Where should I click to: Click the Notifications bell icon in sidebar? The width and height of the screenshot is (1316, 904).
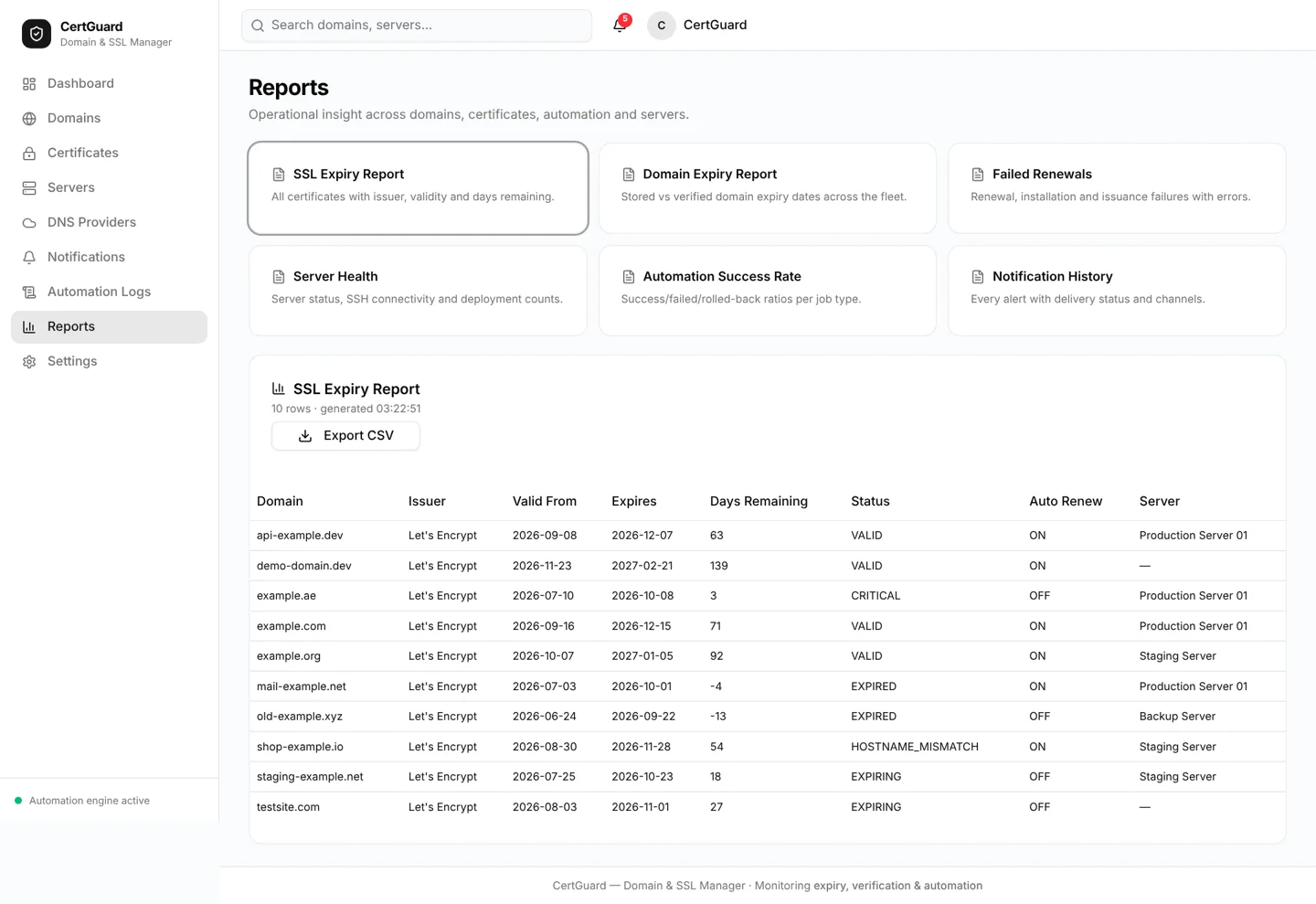tap(29, 258)
